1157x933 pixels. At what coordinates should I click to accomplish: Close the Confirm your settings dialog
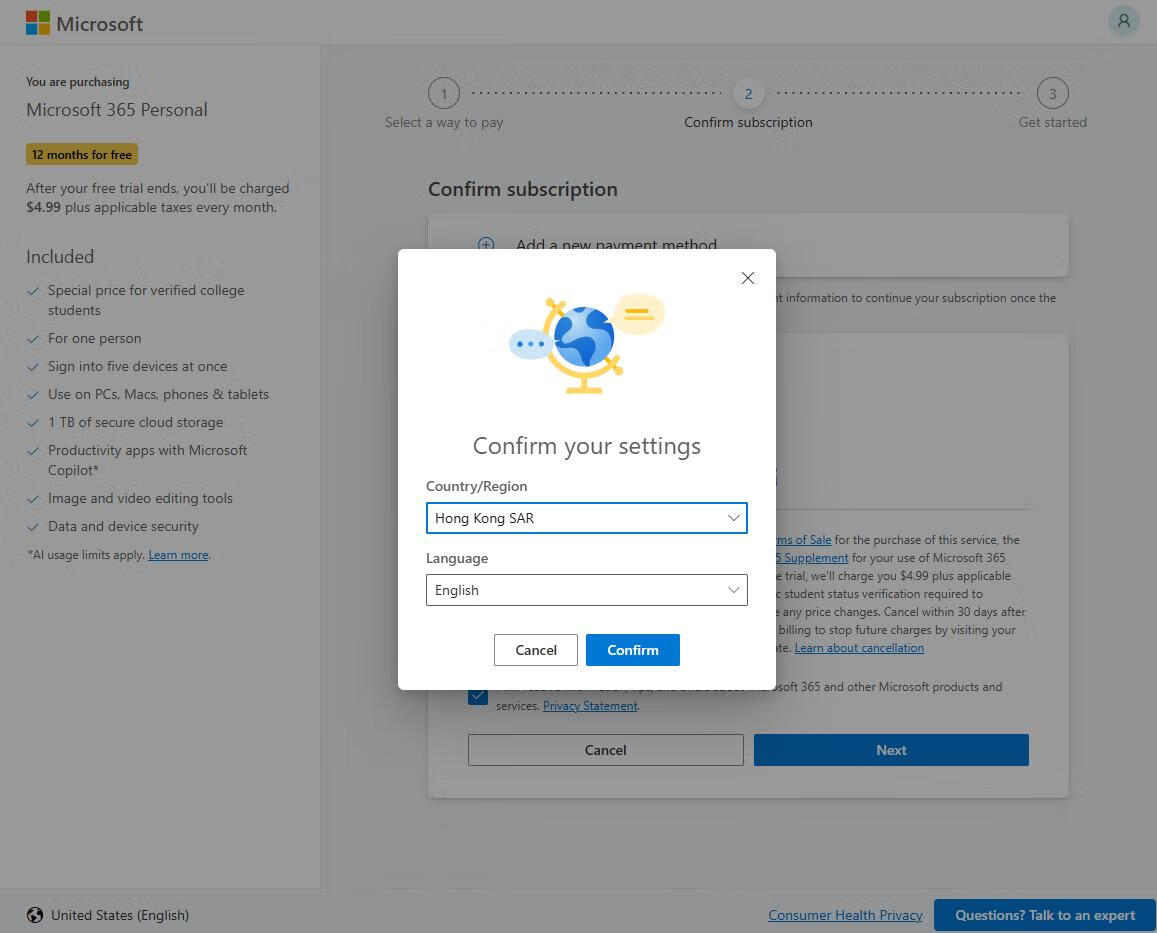pyautogui.click(x=747, y=278)
